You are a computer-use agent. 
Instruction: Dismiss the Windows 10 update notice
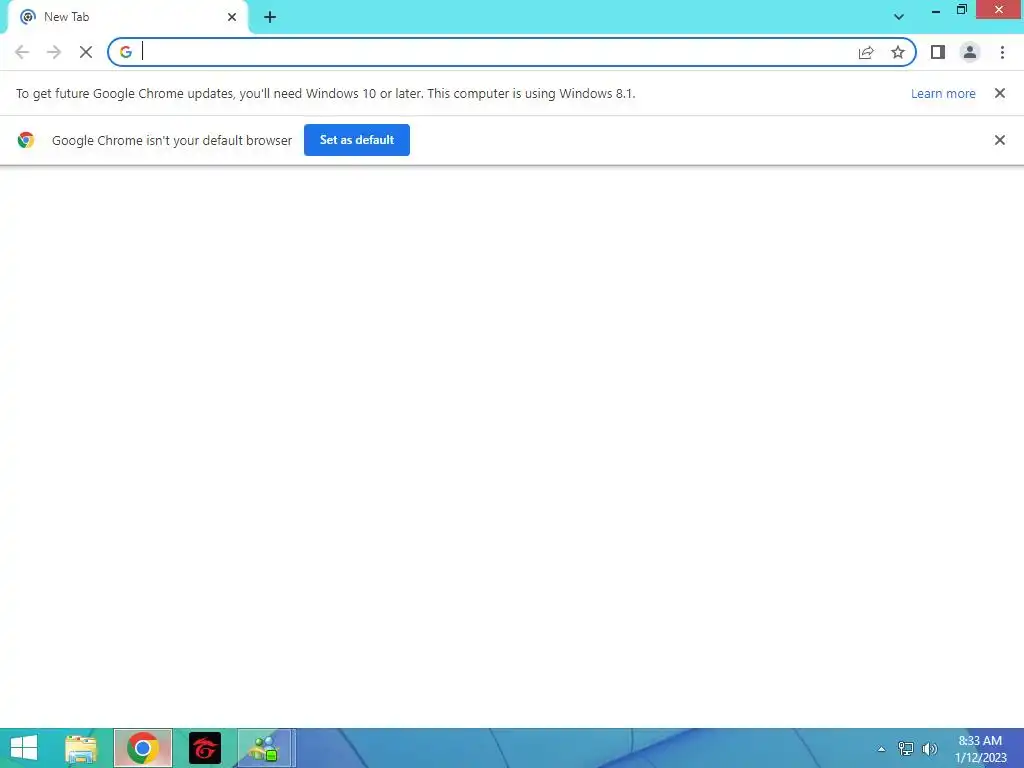[x=999, y=93]
